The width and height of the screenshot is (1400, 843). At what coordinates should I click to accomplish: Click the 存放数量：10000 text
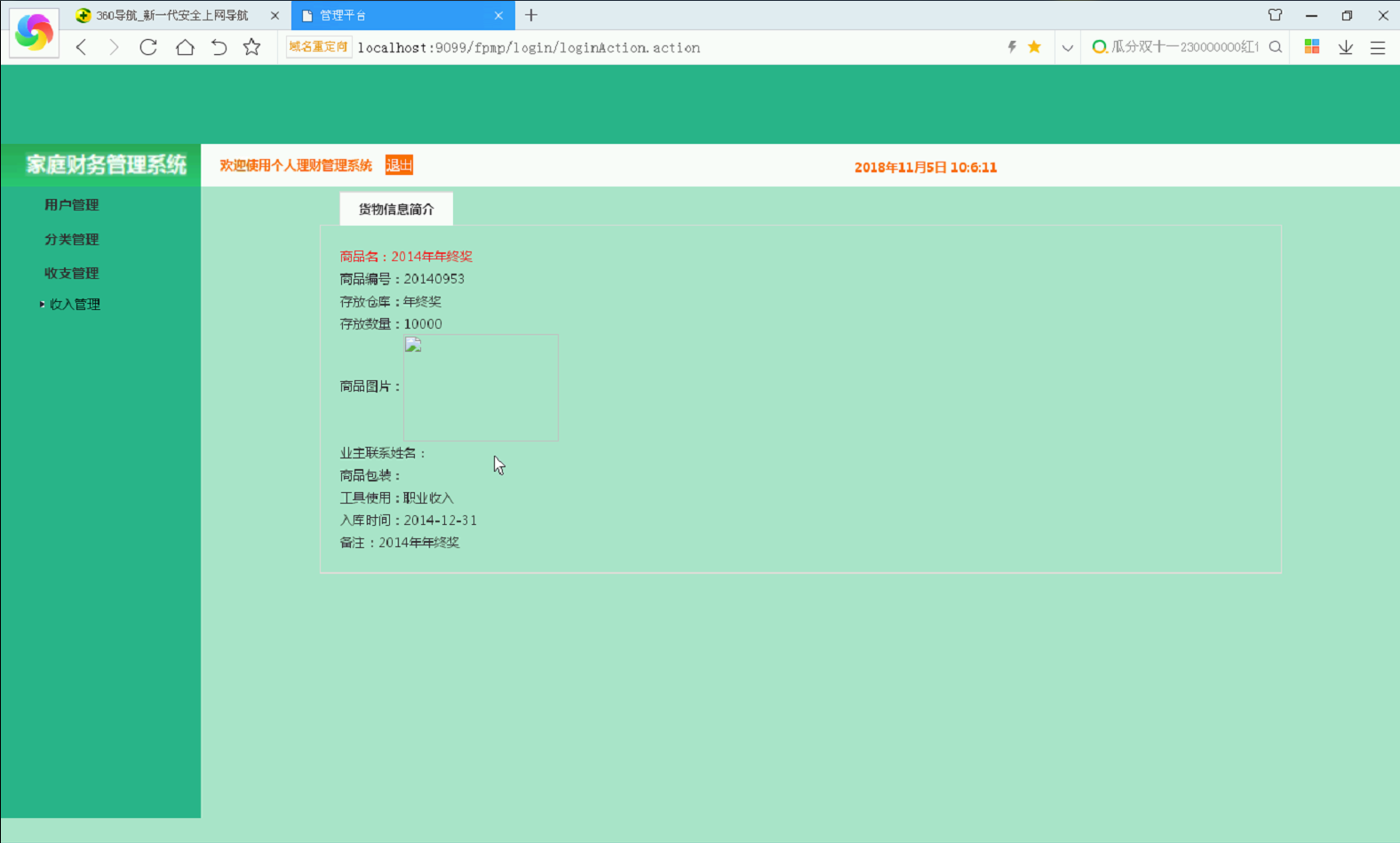391,324
